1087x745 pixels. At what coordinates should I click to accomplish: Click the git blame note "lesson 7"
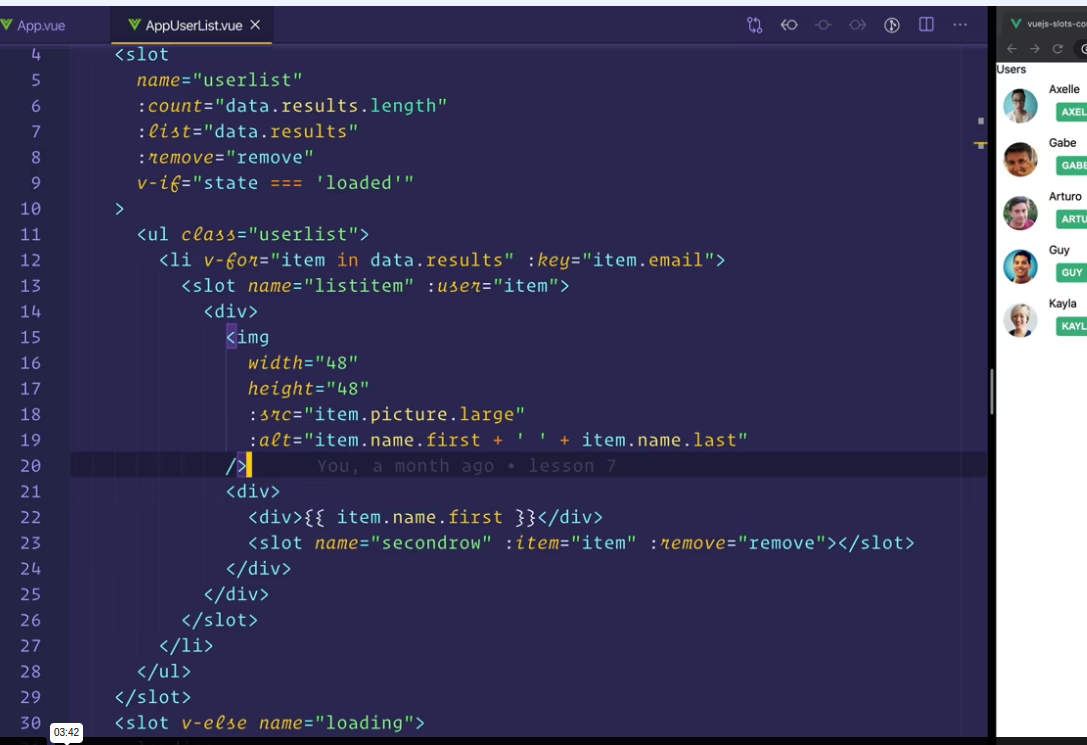[x=572, y=466]
